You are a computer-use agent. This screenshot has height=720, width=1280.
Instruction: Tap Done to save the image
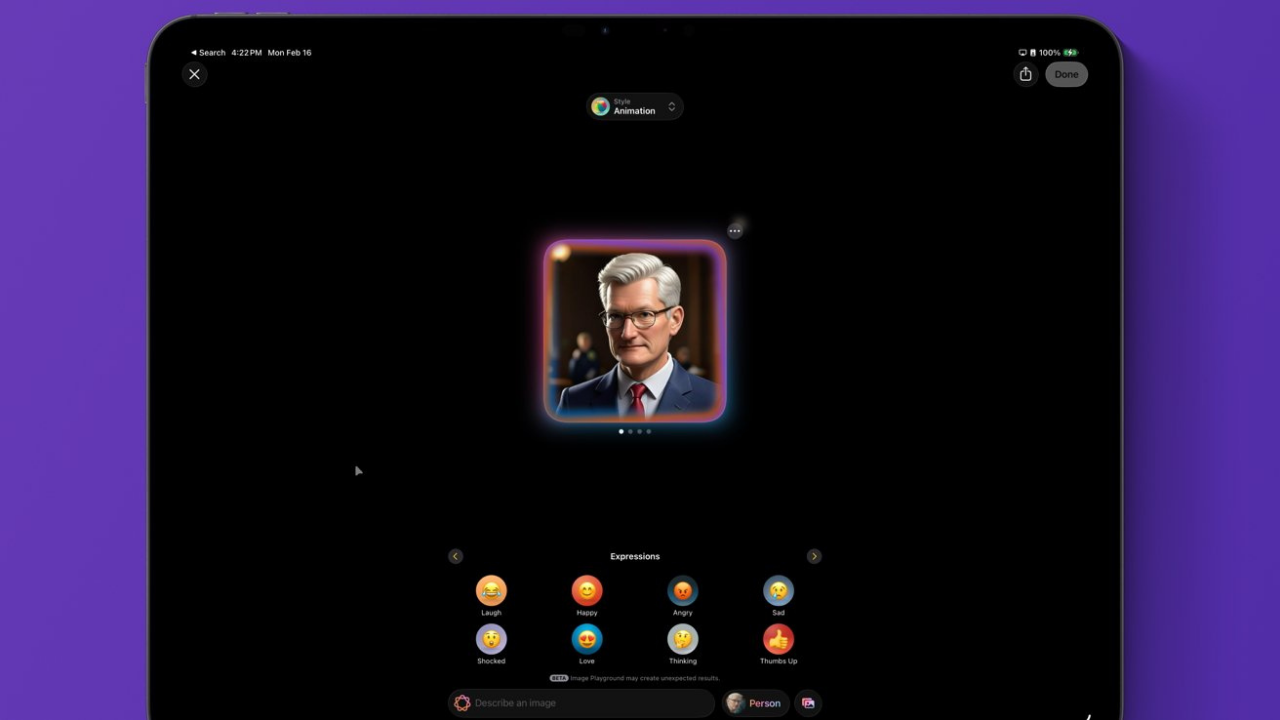(x=1066, y=74)
